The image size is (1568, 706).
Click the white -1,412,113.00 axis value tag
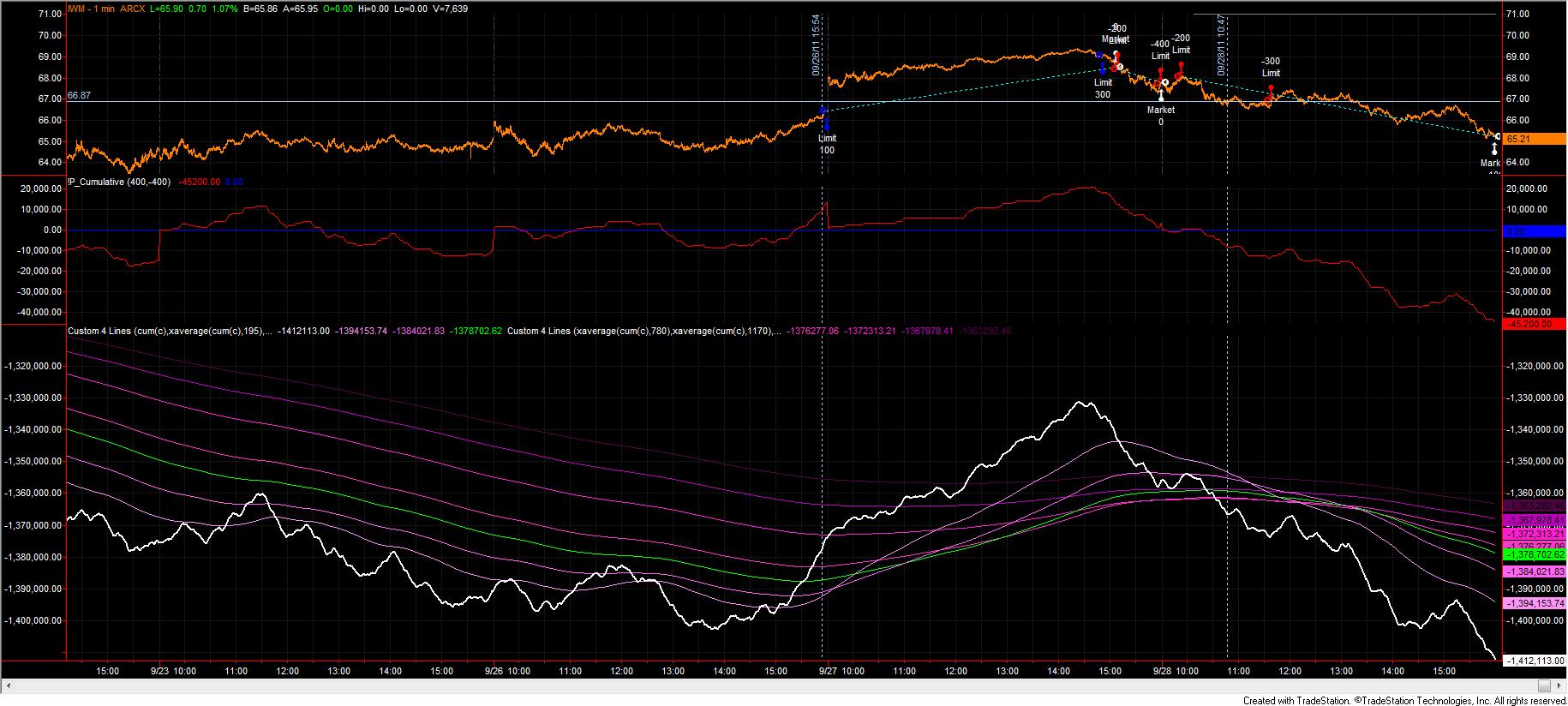point(1535,661)
